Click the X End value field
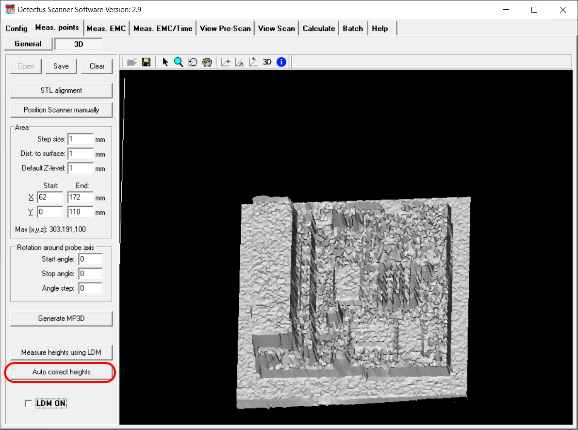The height and width of the screenshot is (430, 578). coord(80,197)
